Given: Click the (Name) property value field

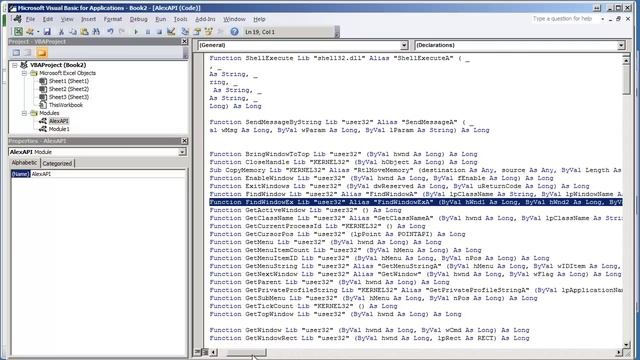Looking at the screenshot, I should (108, 174).
